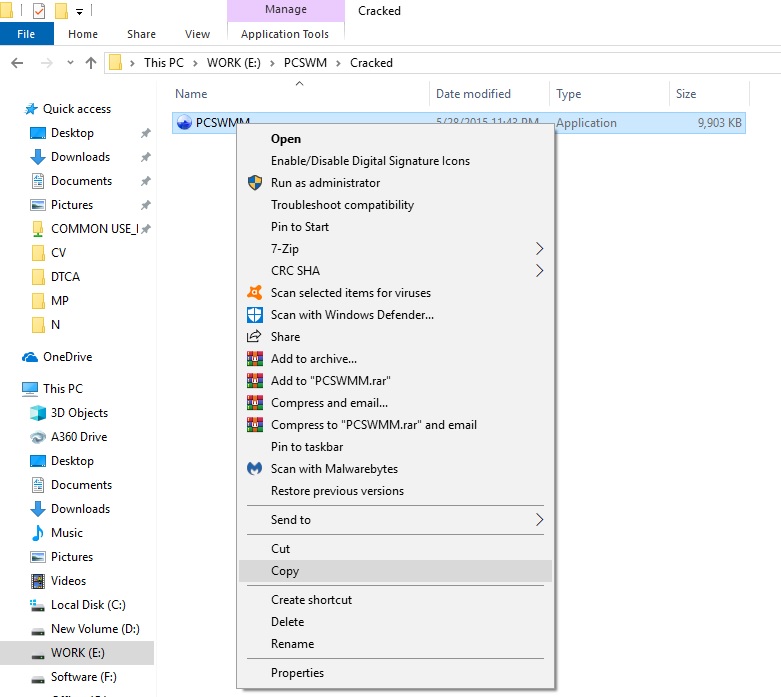The width and height of the screenshot is (781, 697).
Task: Click the This PC monitor icon in sidebar
Action: (30, 389)
